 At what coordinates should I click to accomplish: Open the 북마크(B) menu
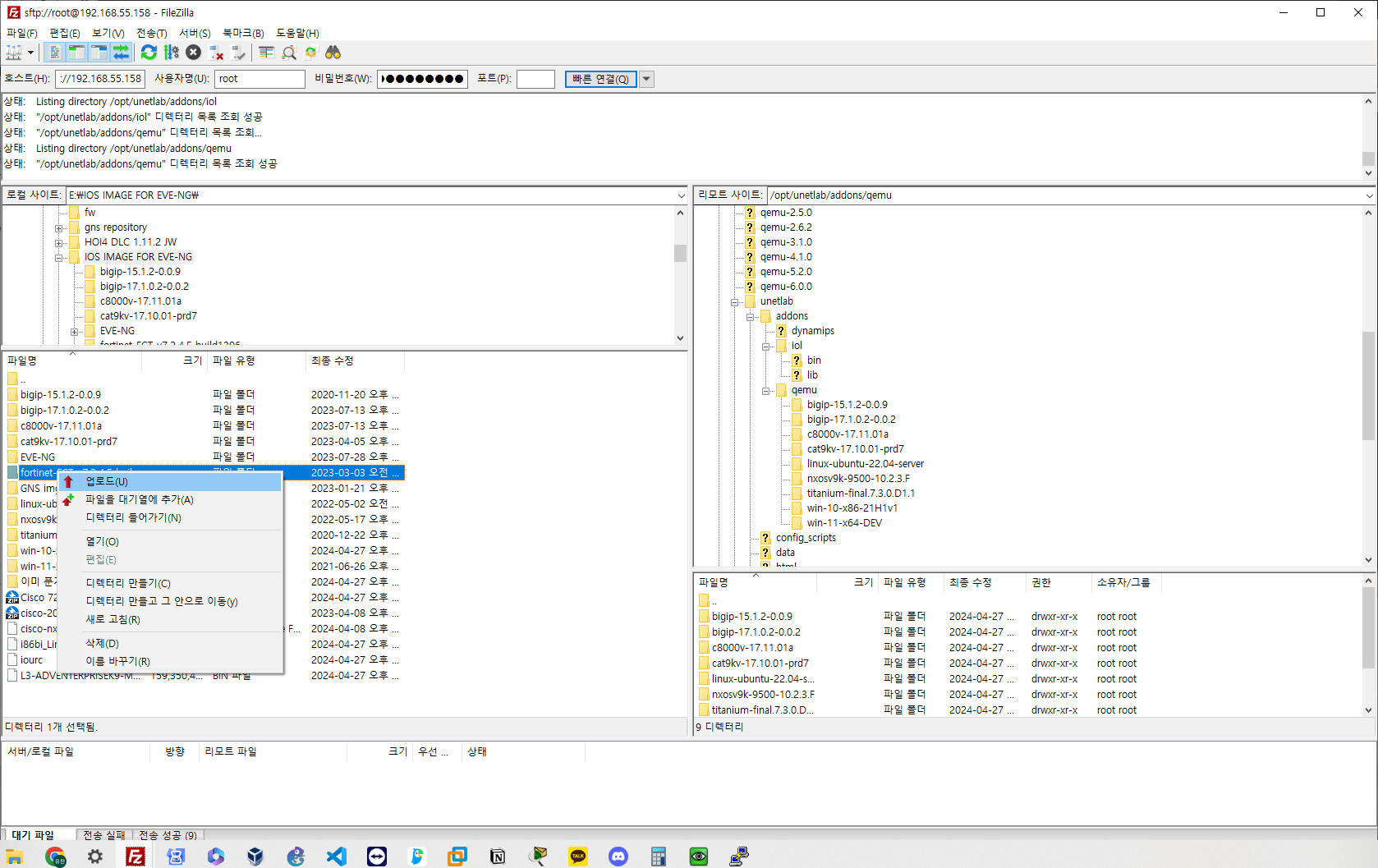click(x=243, y=33)
